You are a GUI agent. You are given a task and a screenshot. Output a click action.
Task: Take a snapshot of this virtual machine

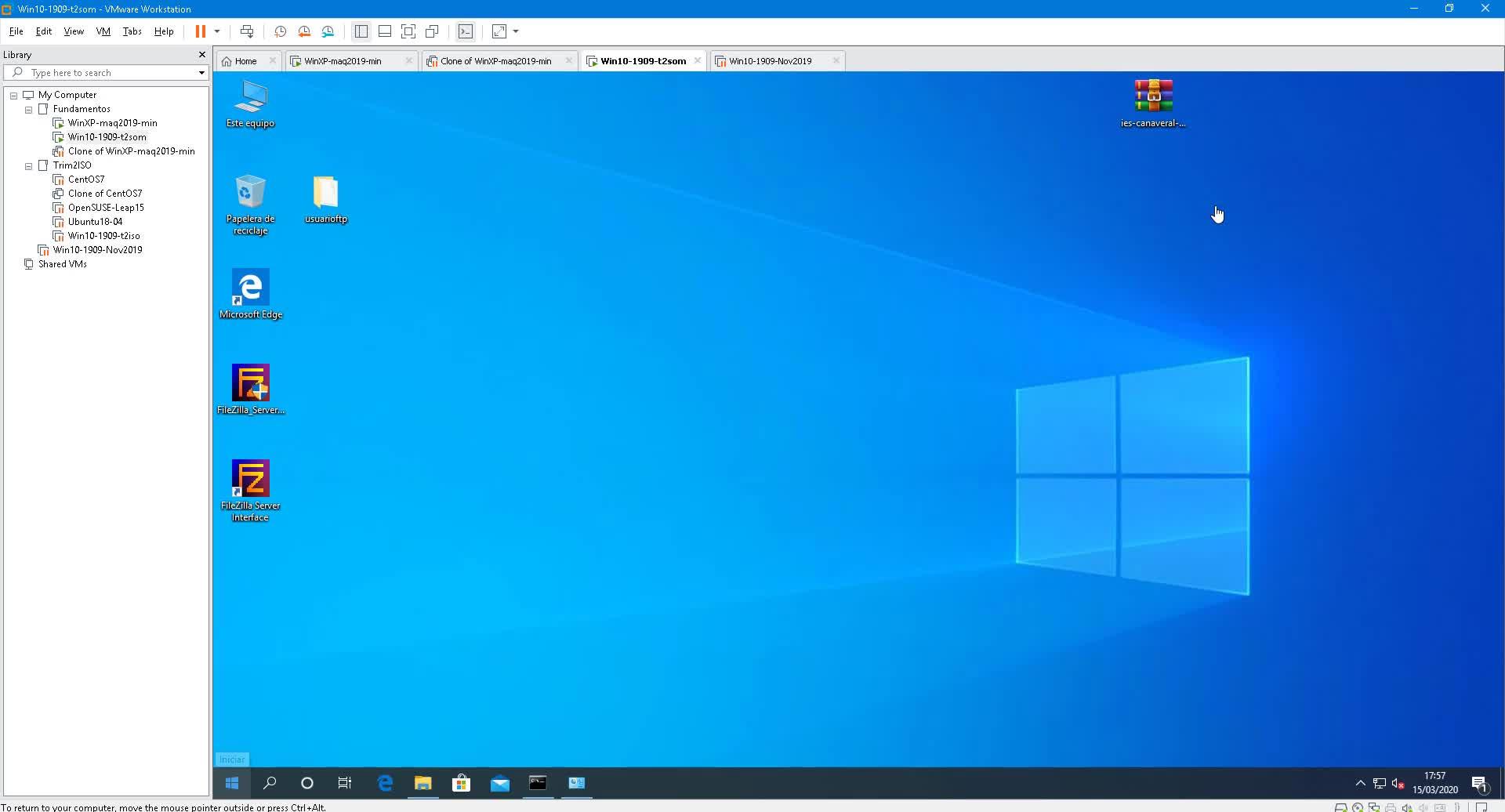pyautogui.click(x=280, y=31)
